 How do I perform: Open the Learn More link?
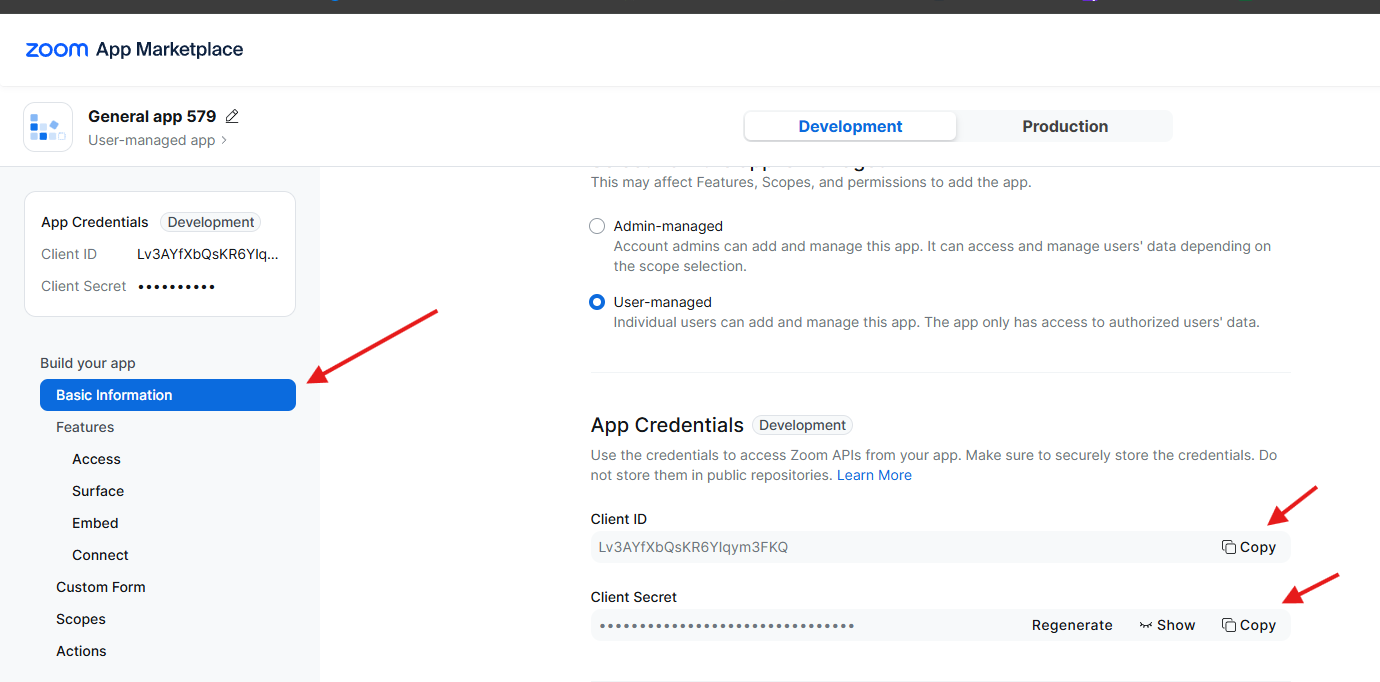(874, 475)
